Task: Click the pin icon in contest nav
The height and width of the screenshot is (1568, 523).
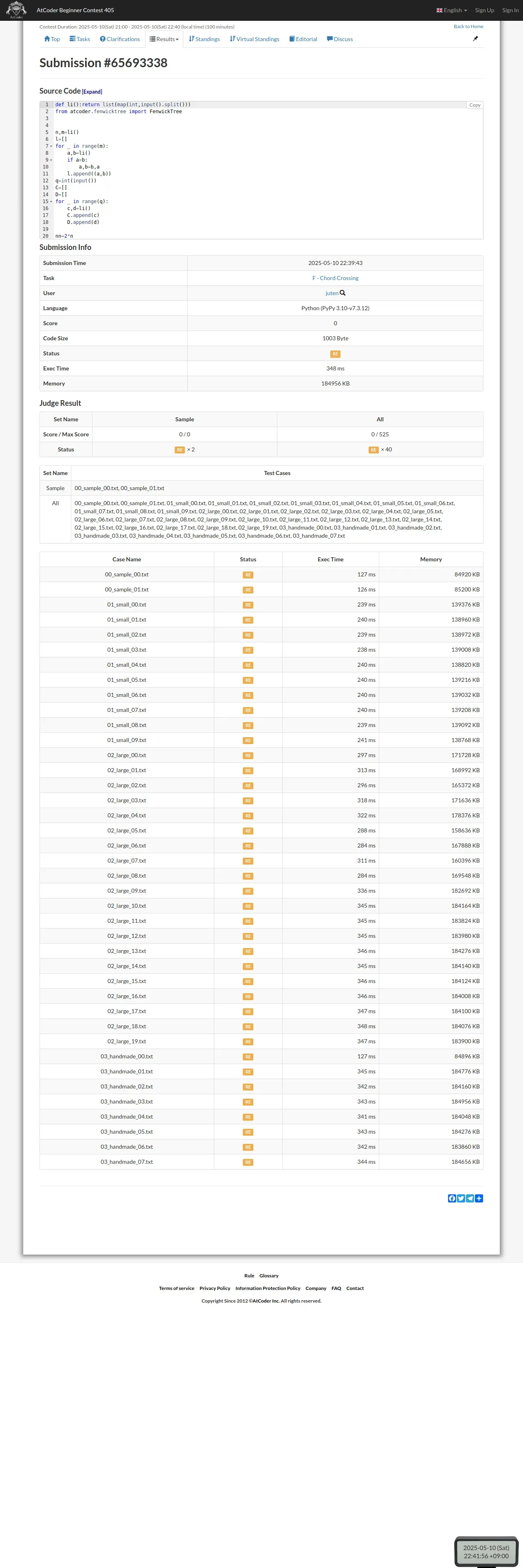Action: click(475, 38)
